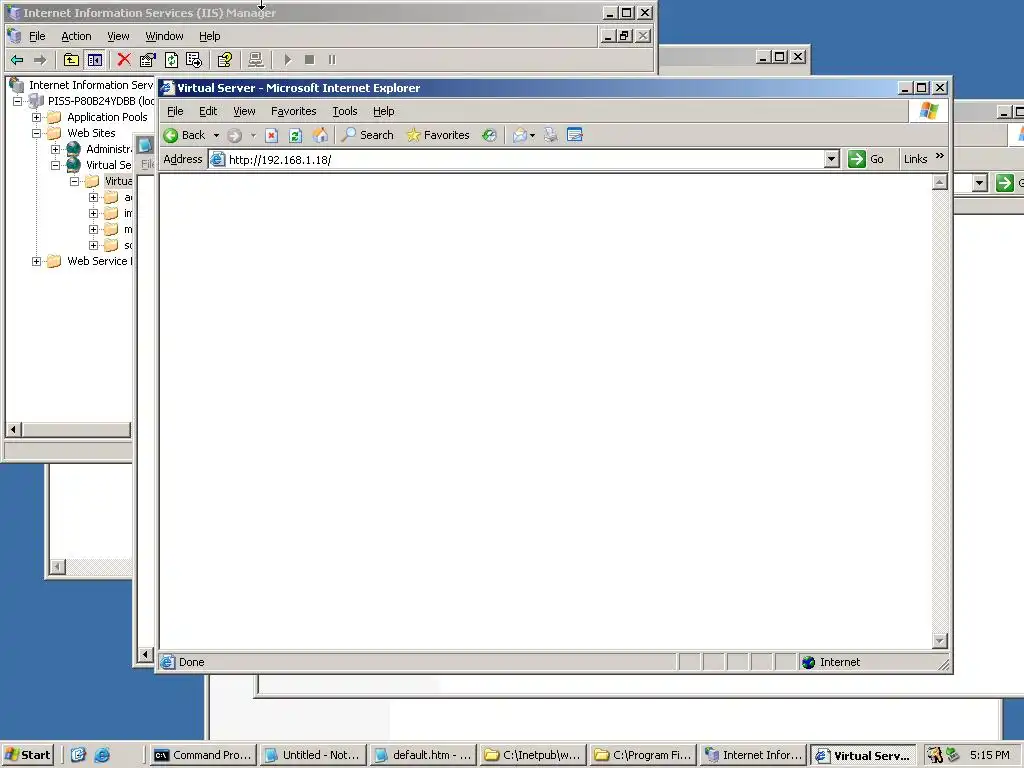Open IIS Manager Action menu
The height and width of the screenshot is (768, 1024).
click(76, 37)
